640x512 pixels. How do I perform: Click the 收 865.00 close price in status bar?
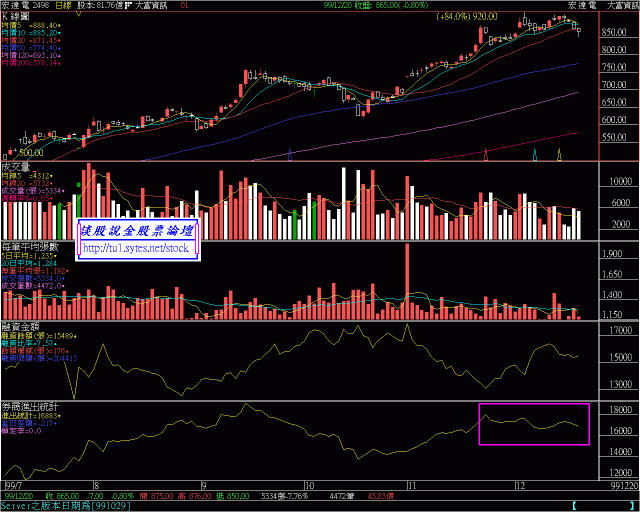click(x=62, y=496)
